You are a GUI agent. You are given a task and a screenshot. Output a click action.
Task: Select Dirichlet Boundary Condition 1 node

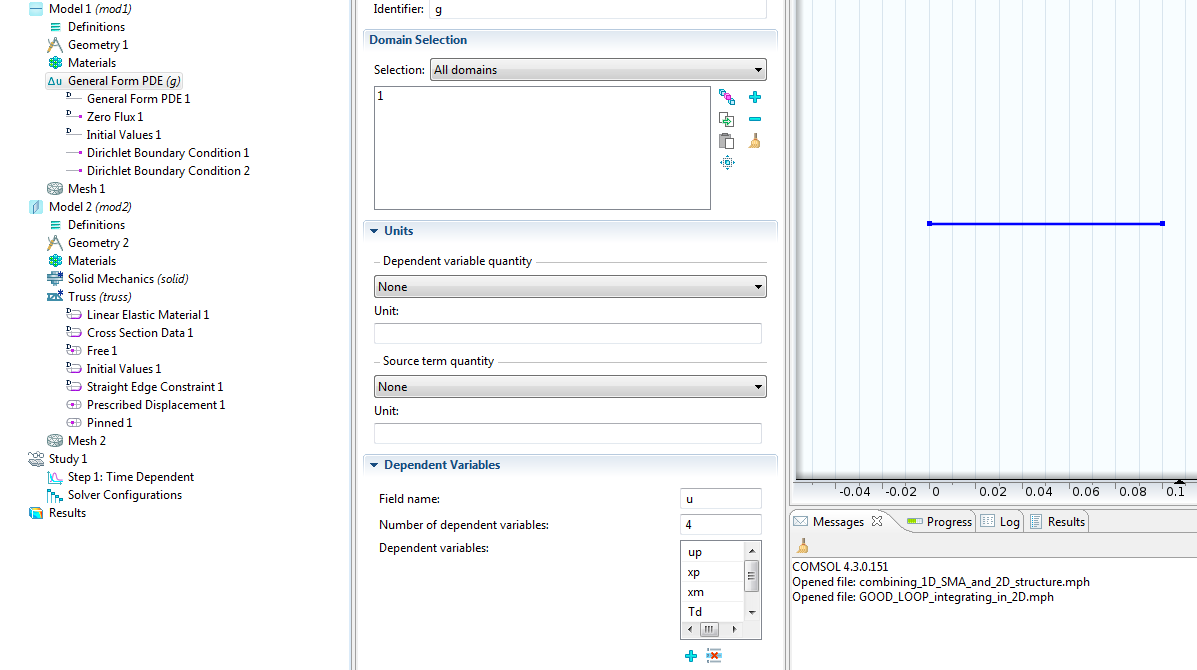(x=167, y=153)
